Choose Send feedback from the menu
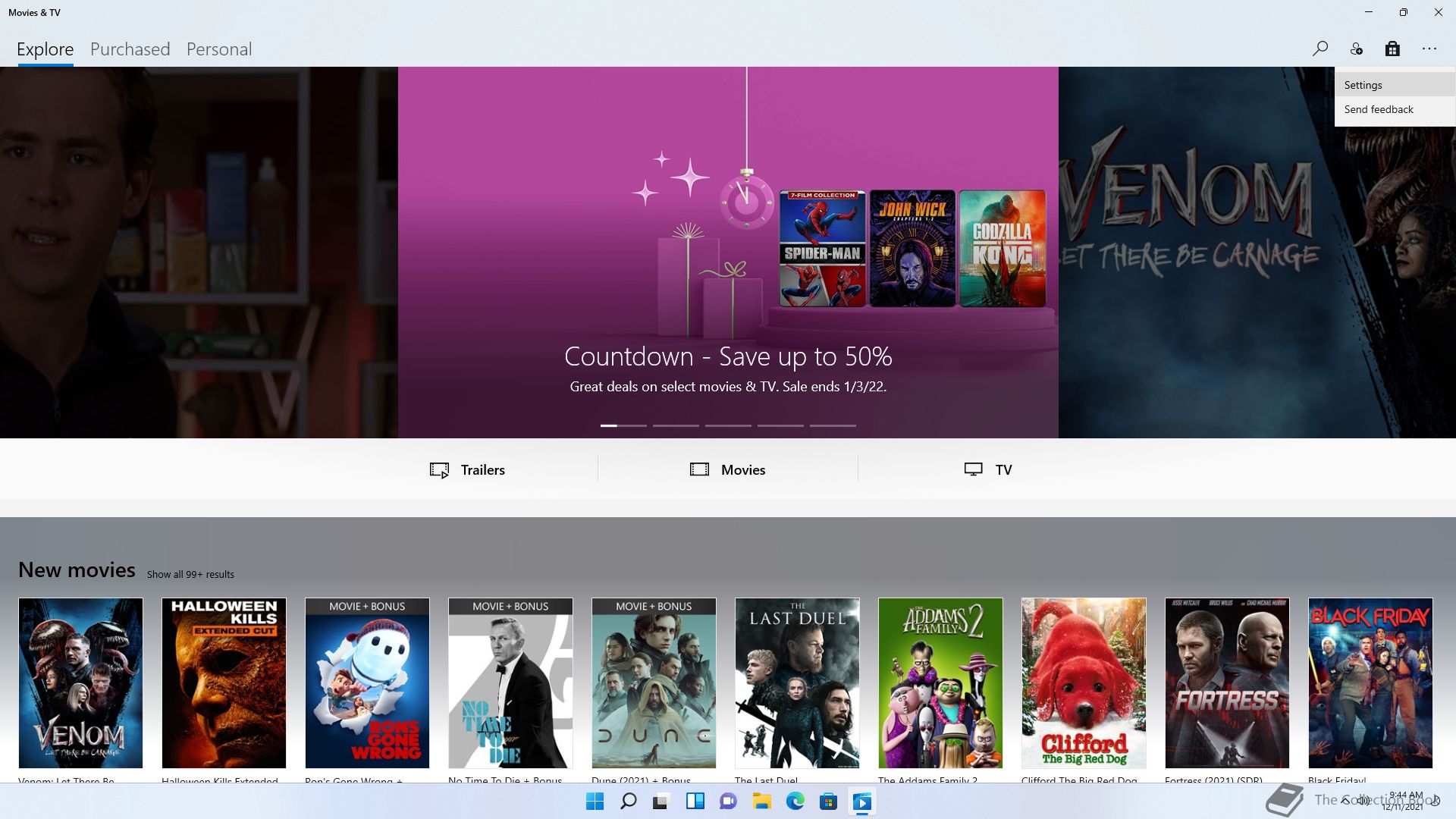The image size is (1456, 819). (1395, 109)
